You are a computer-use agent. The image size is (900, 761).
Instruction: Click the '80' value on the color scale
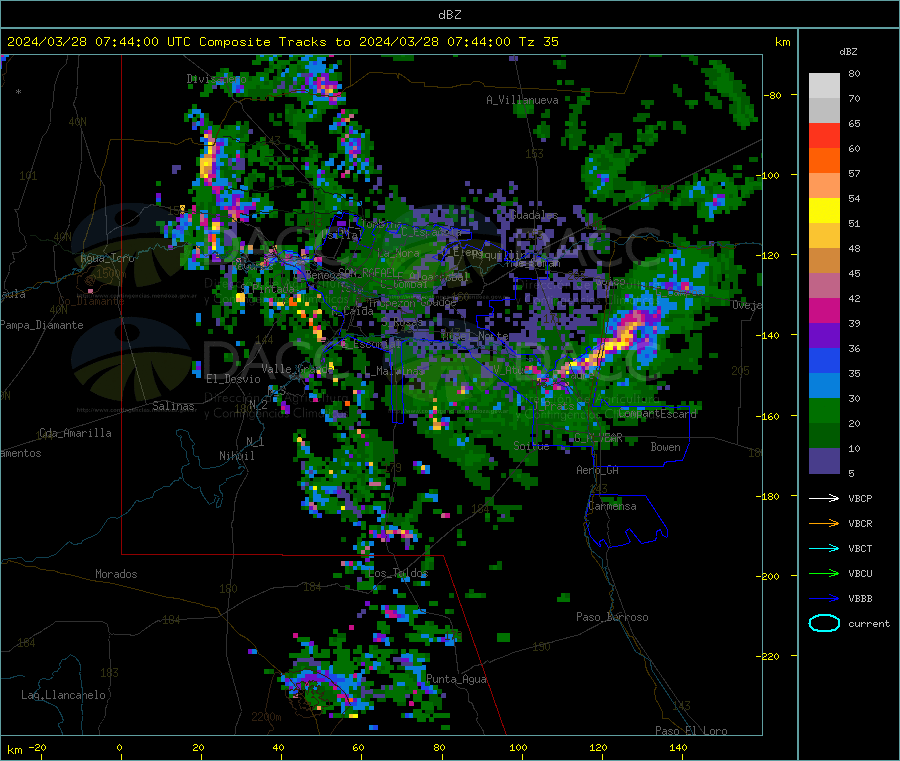[x=854, y=73]
